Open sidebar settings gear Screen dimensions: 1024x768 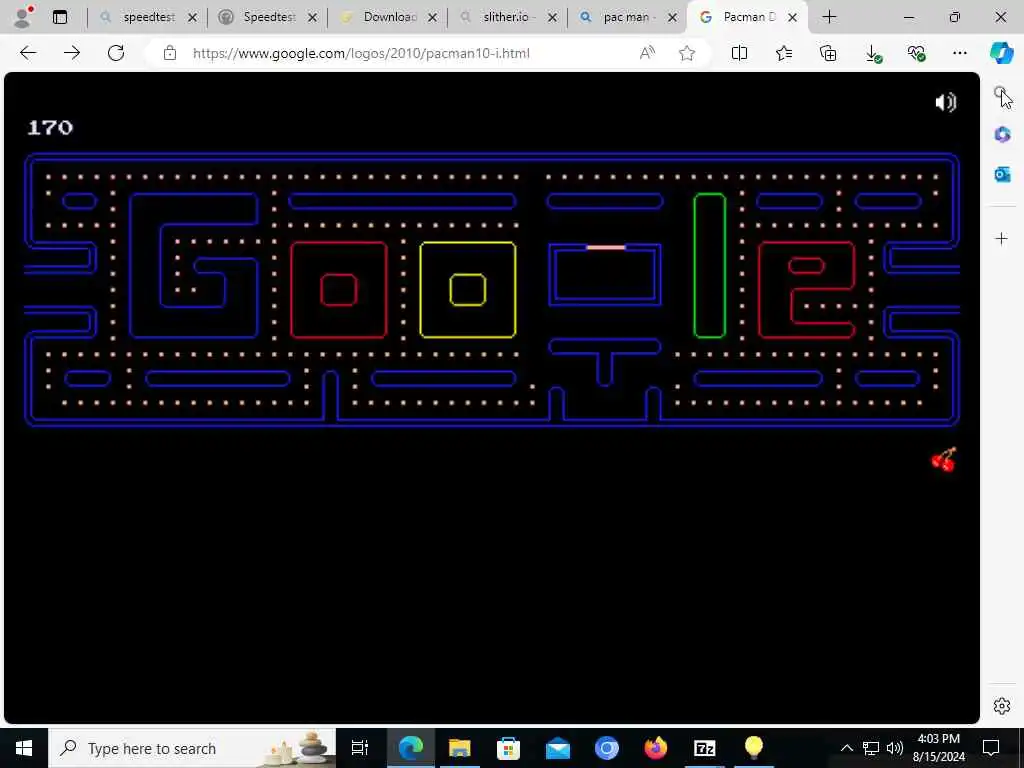tap(1002, 706)
